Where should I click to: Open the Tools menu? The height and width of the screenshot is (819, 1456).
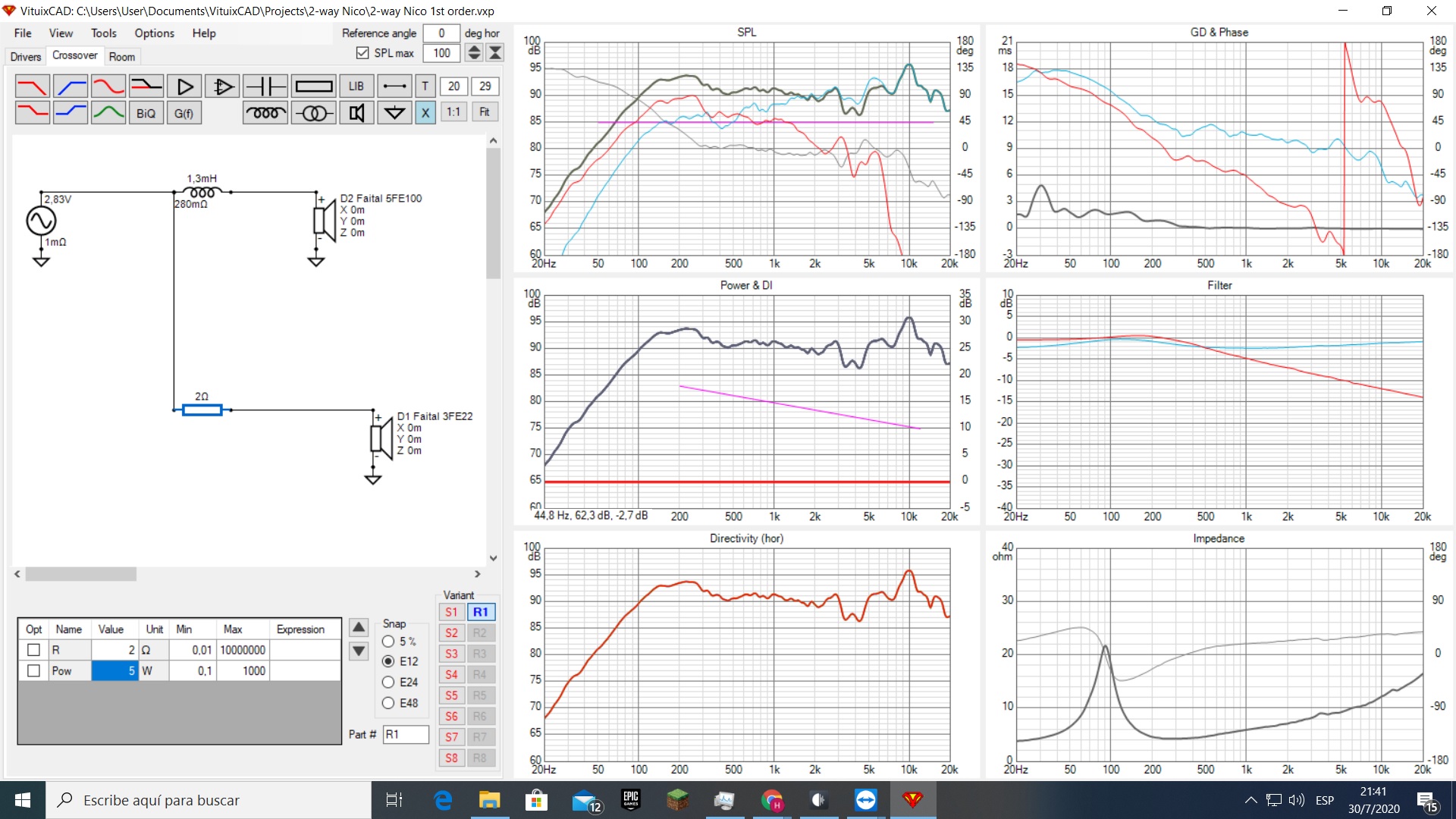[104, 33]
